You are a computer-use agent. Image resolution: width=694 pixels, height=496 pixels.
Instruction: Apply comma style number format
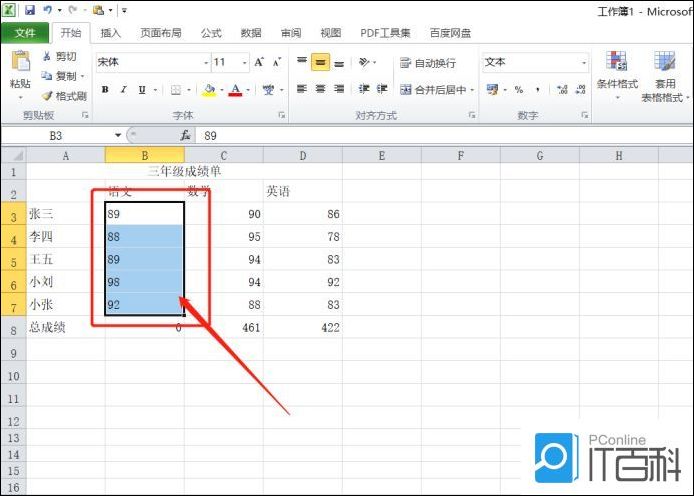point(537,90)
